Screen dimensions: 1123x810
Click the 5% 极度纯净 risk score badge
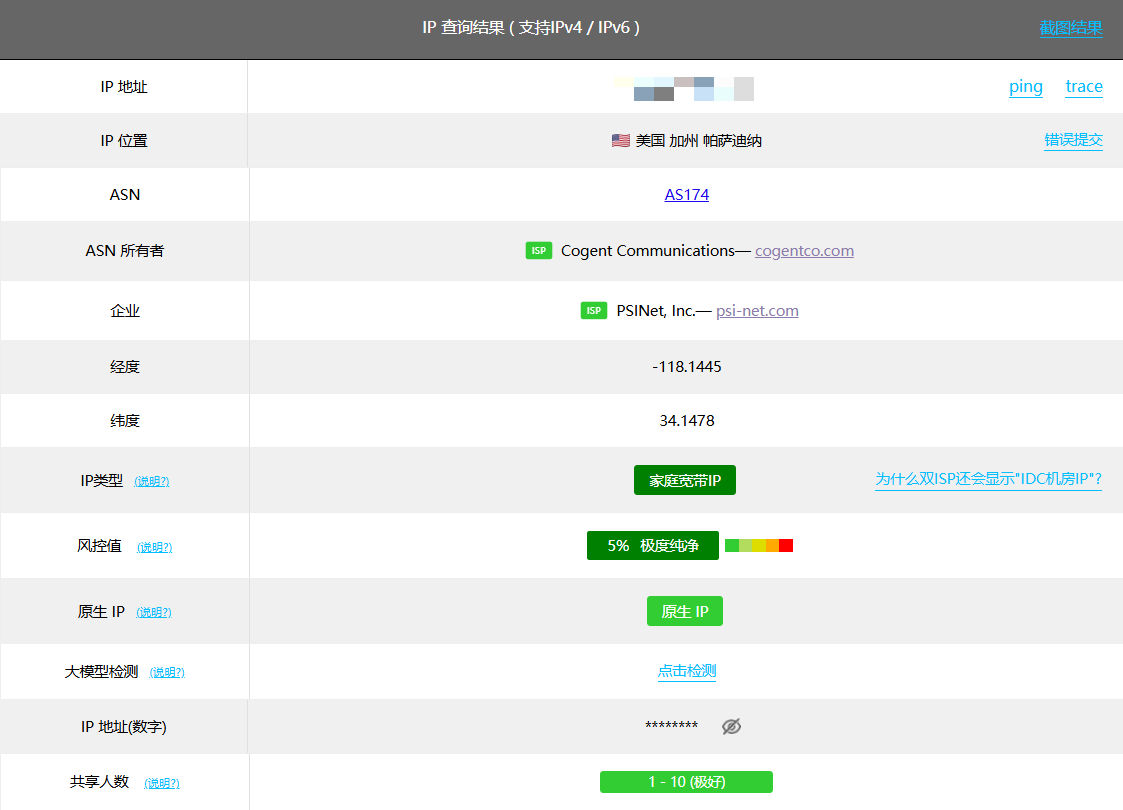tap(652, 546)
